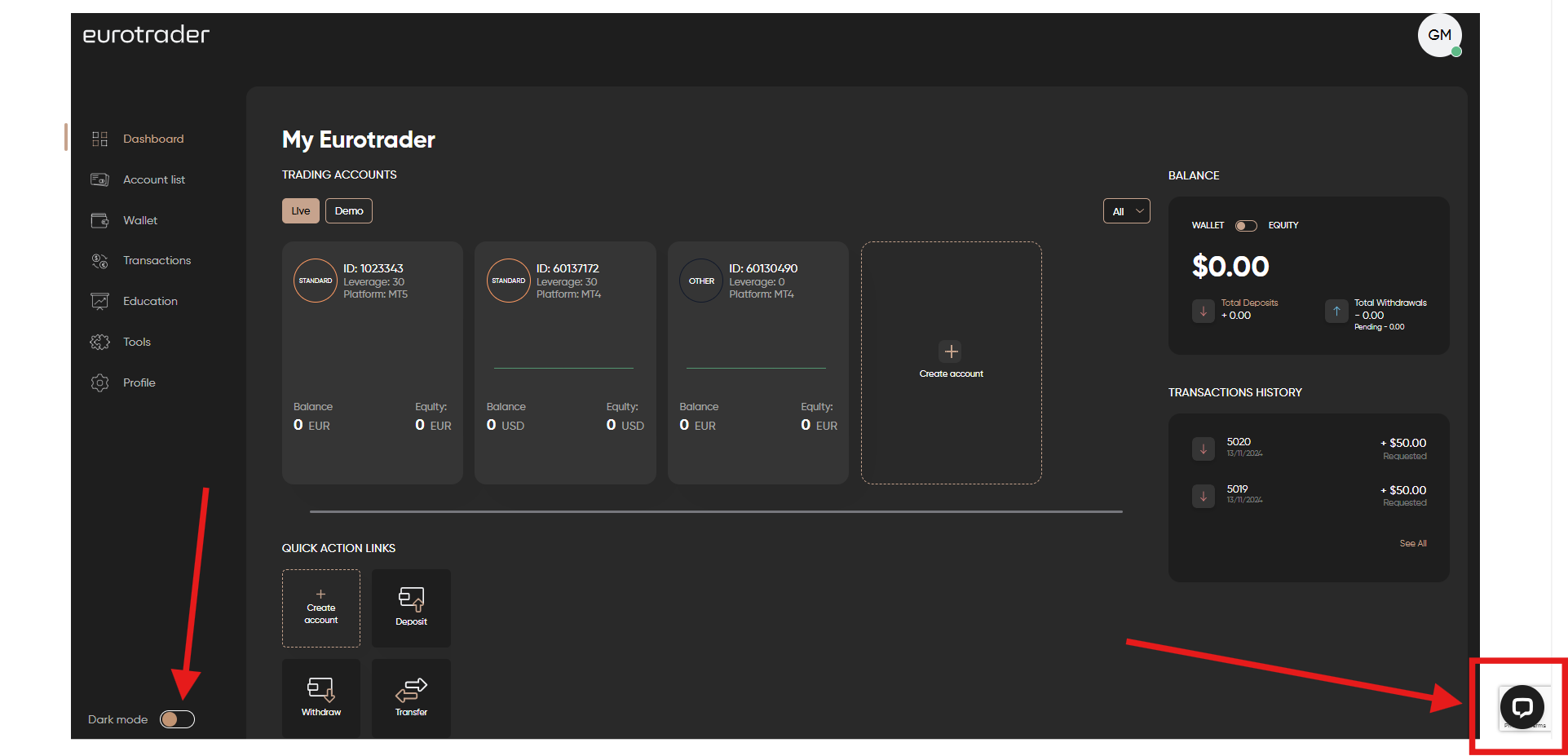Open the All accounts filter dropdown
The width and height of the screenshot is (1568, 756).
pyautogui.click(x=1126, y=211)
